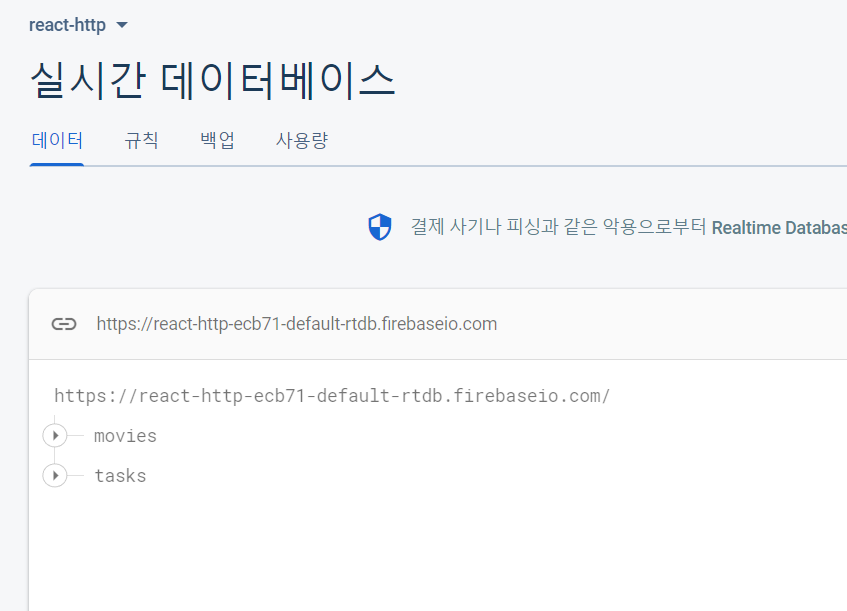The image size is (847, 611).
Task: Select the 사용량 tab
Action: (302, 140)
